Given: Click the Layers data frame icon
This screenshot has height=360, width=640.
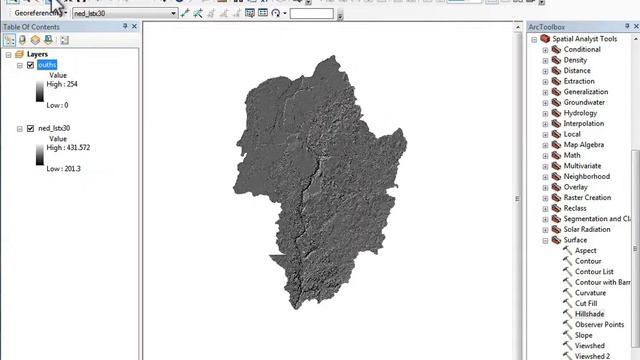Looking at the screenshot, I should click(x=19, y=54).
